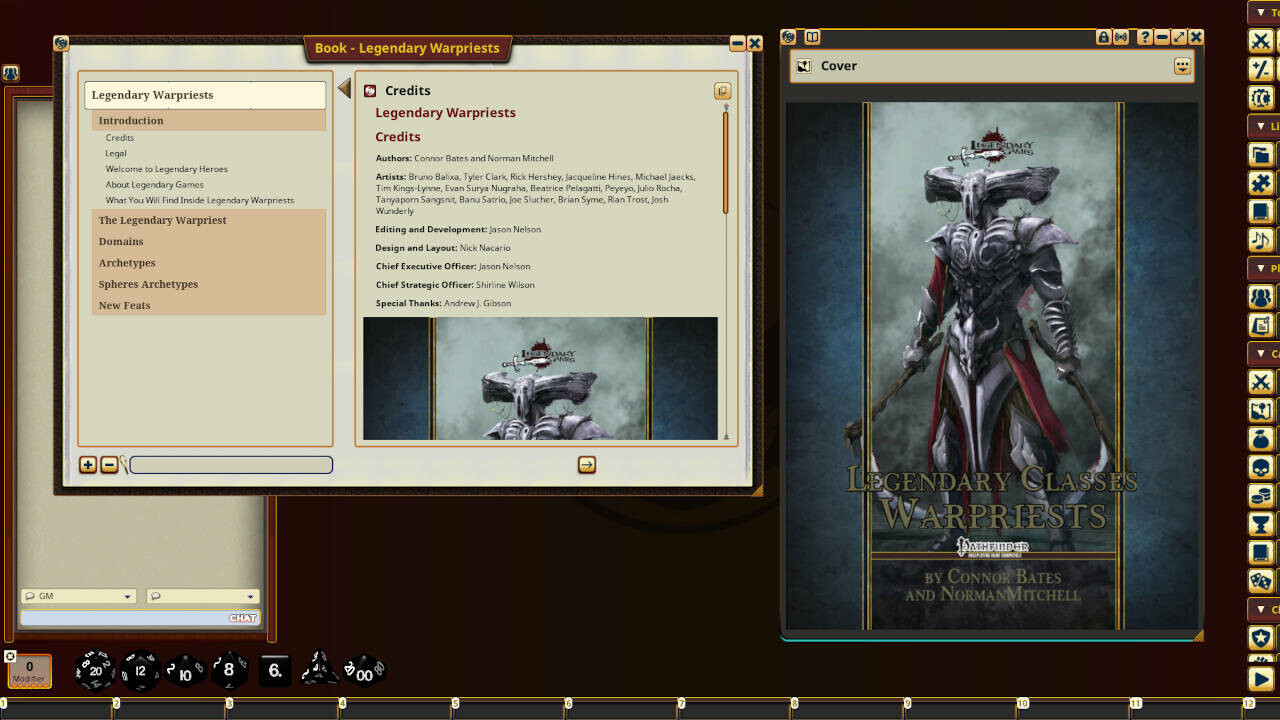Open help with the question mark icon

pyautogui.click(x=1143, y=37)
